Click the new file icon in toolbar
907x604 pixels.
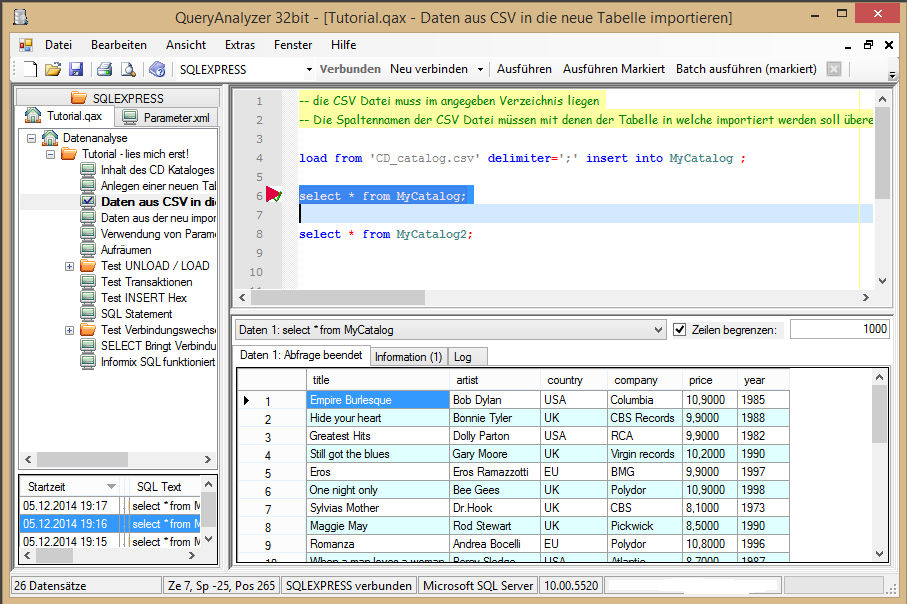coord(30,69)
